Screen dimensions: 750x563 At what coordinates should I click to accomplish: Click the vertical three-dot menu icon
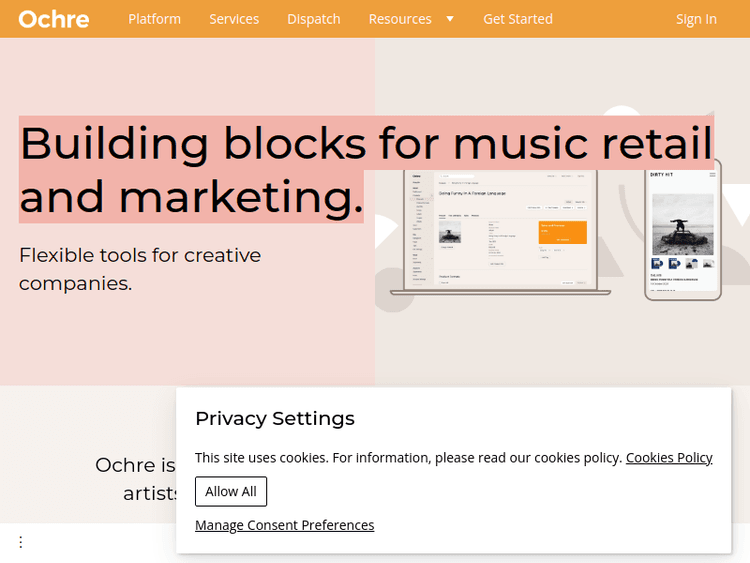click(x=20, y=542)
